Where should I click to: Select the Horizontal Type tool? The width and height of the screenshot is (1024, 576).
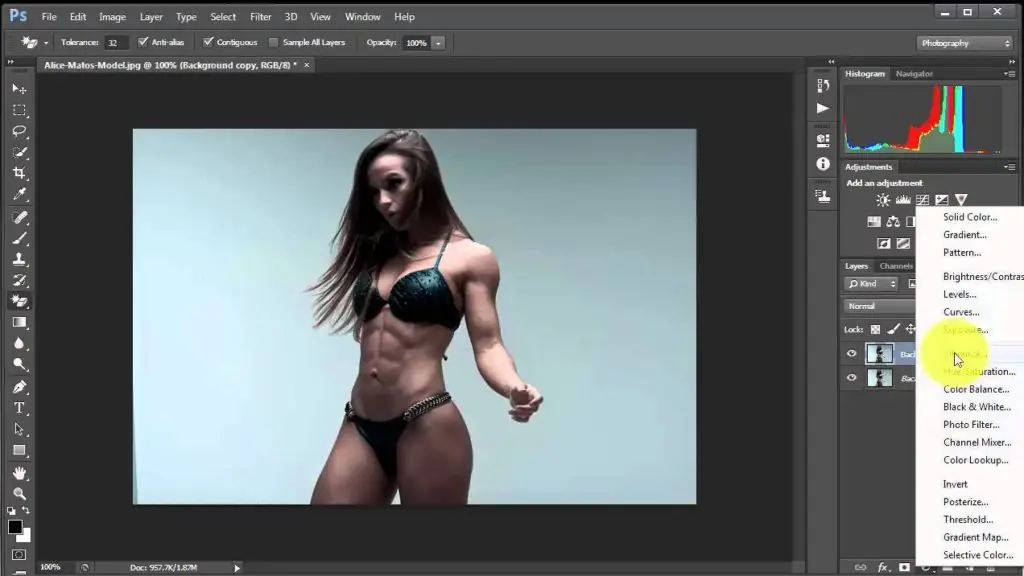click(x=19, y=408)
